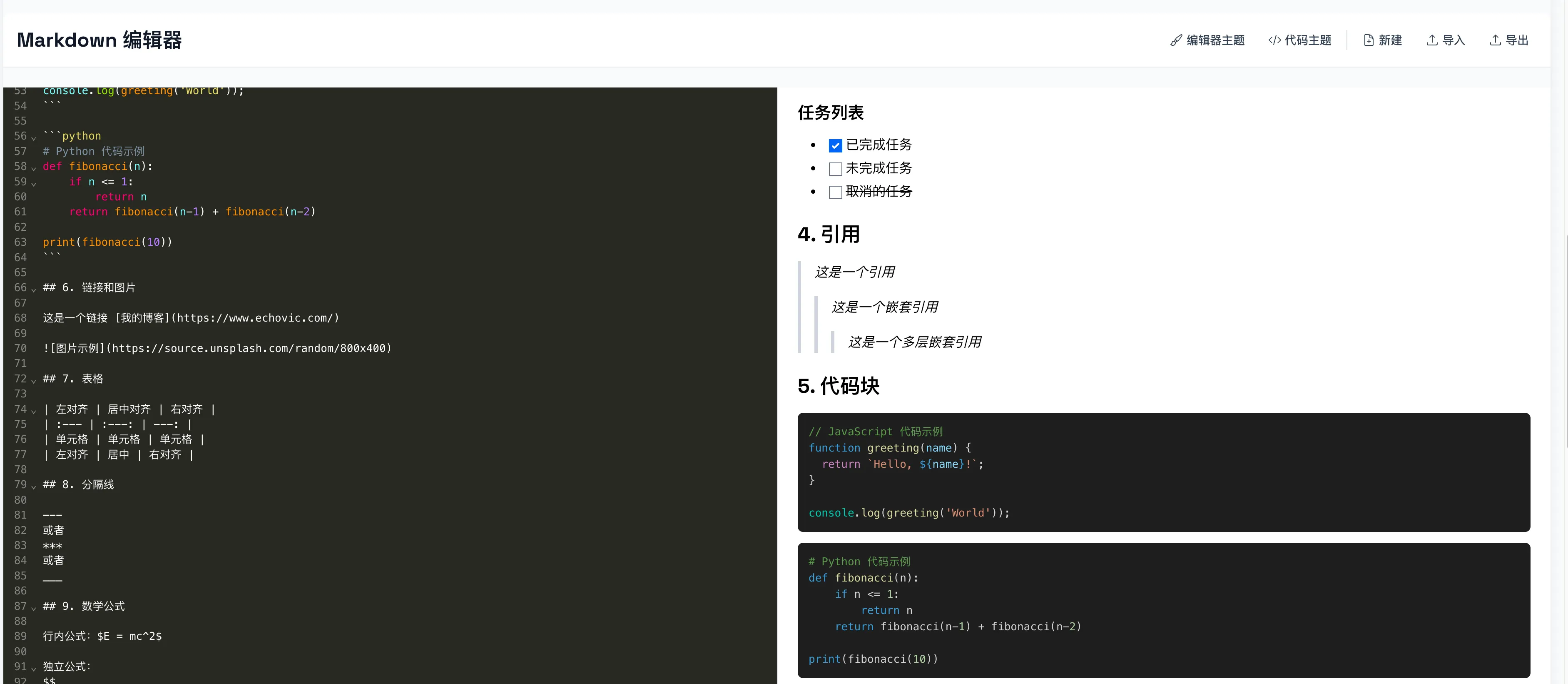This screenshot has width=1568, height=684.
Task: Fold the section at line 66
Action: [x=33, y=290]
